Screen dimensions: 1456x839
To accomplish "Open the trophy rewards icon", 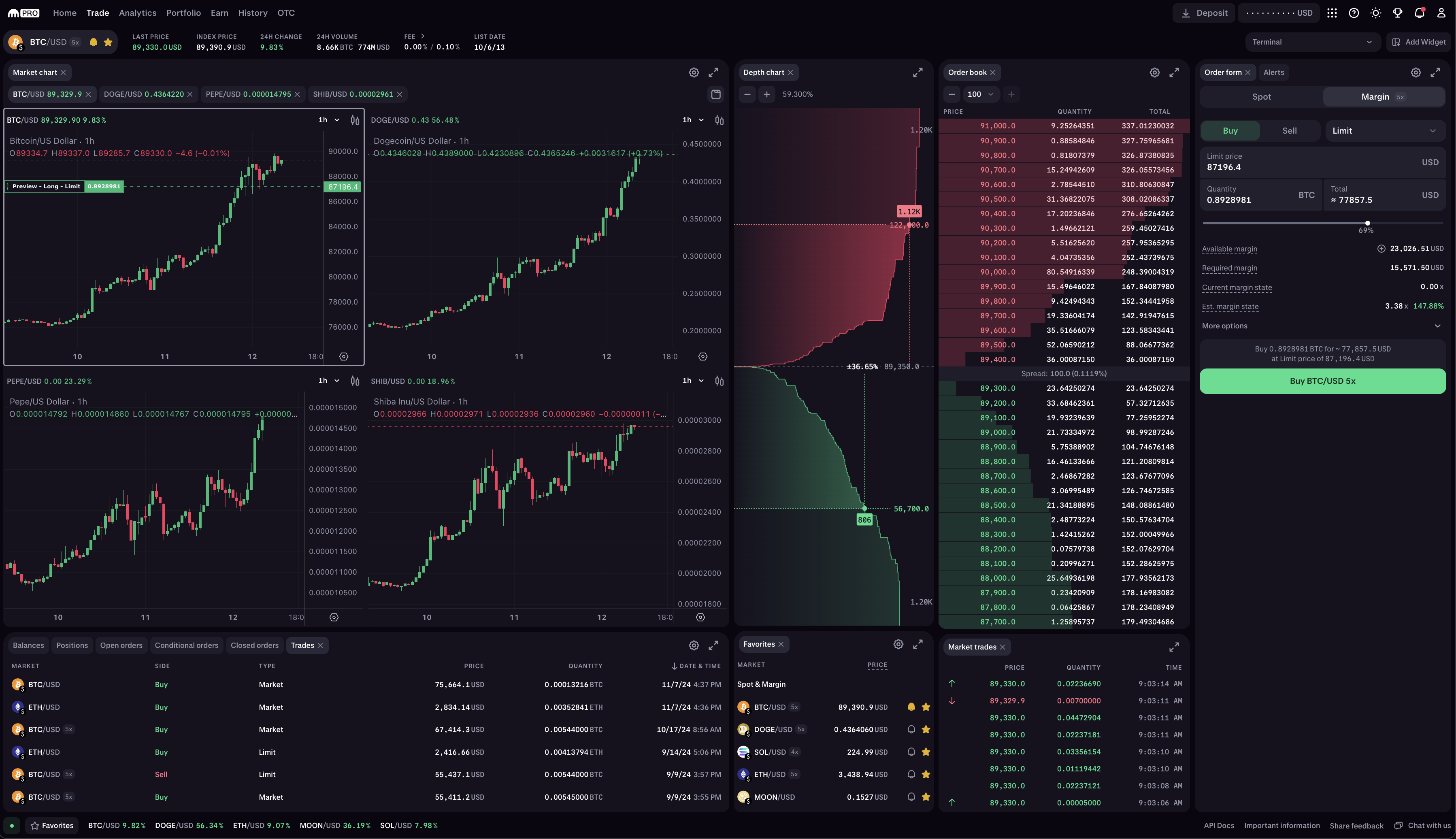I will pyautogui.click(x=1397, y=13).
